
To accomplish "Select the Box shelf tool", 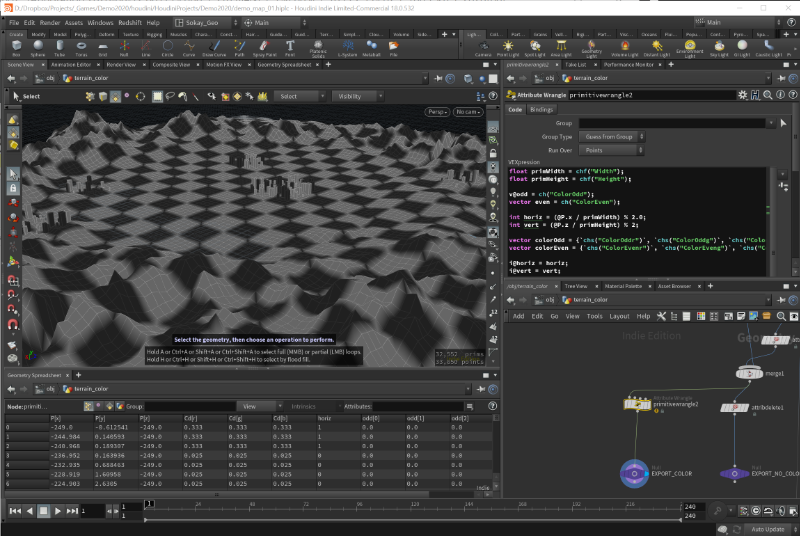I will [x=16, y=44].
